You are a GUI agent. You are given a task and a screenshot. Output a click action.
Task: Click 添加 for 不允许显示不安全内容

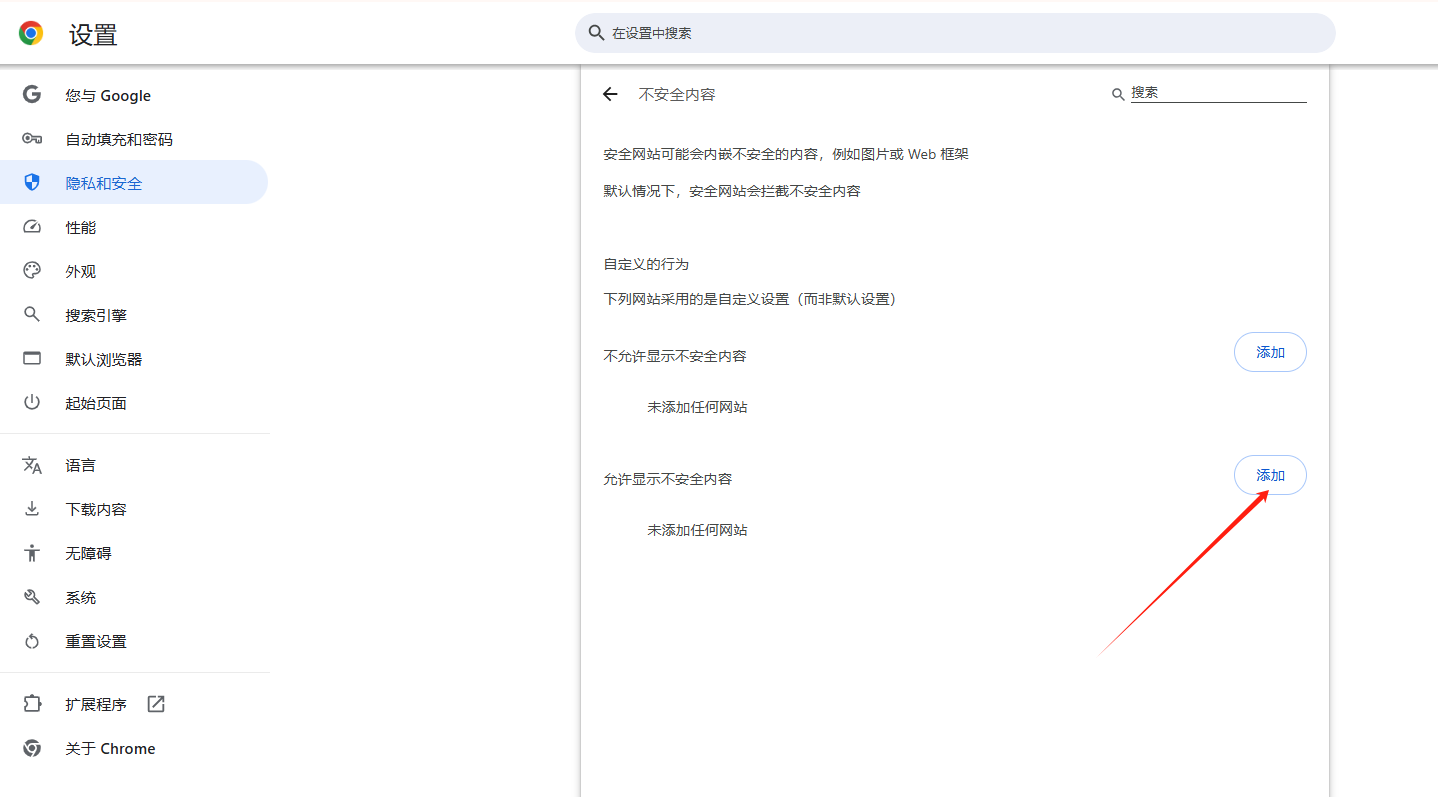coord(1270,352)
